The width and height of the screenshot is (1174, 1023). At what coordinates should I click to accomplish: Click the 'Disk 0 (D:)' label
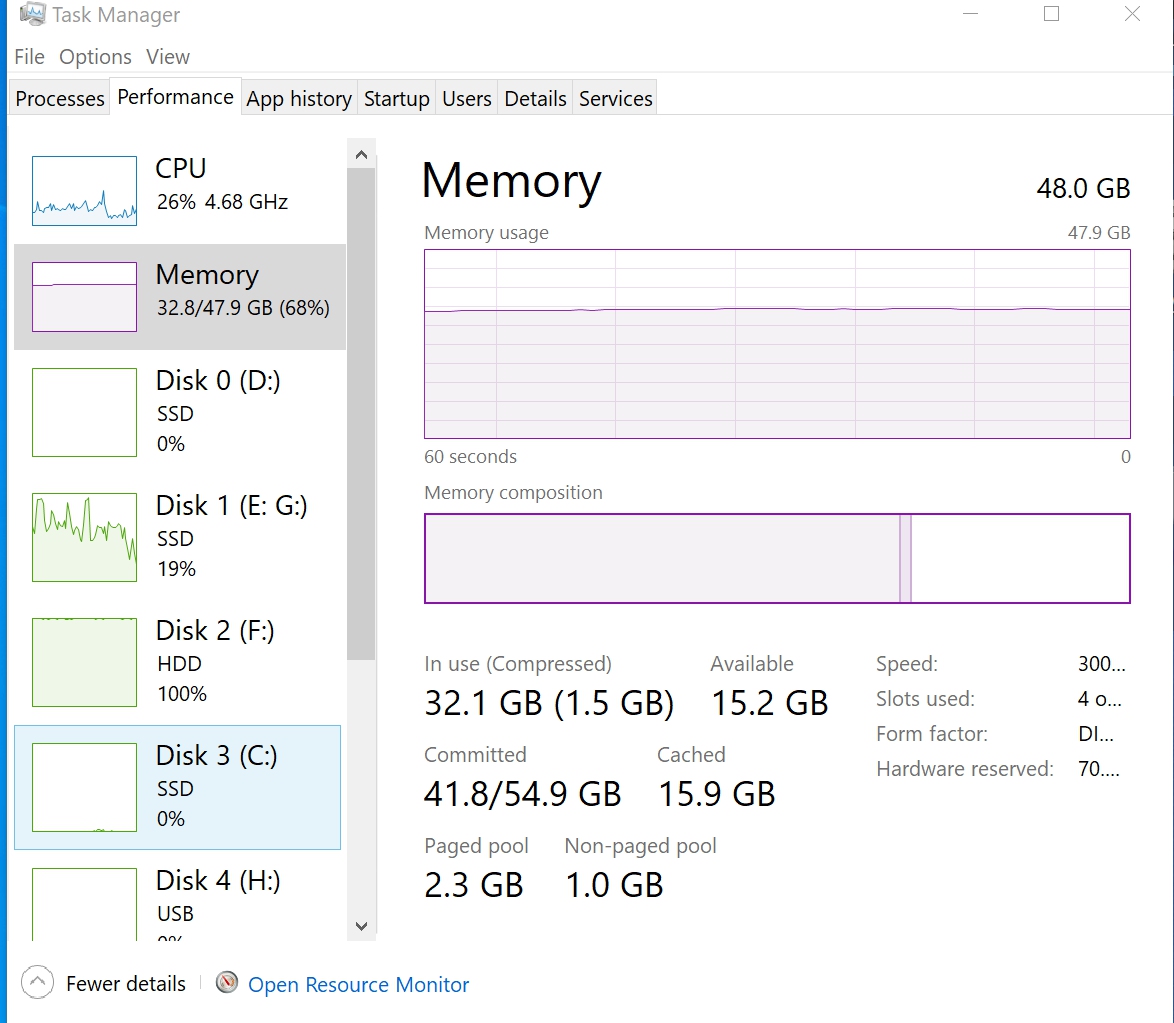pyautogui.click(x=218, y=380)
